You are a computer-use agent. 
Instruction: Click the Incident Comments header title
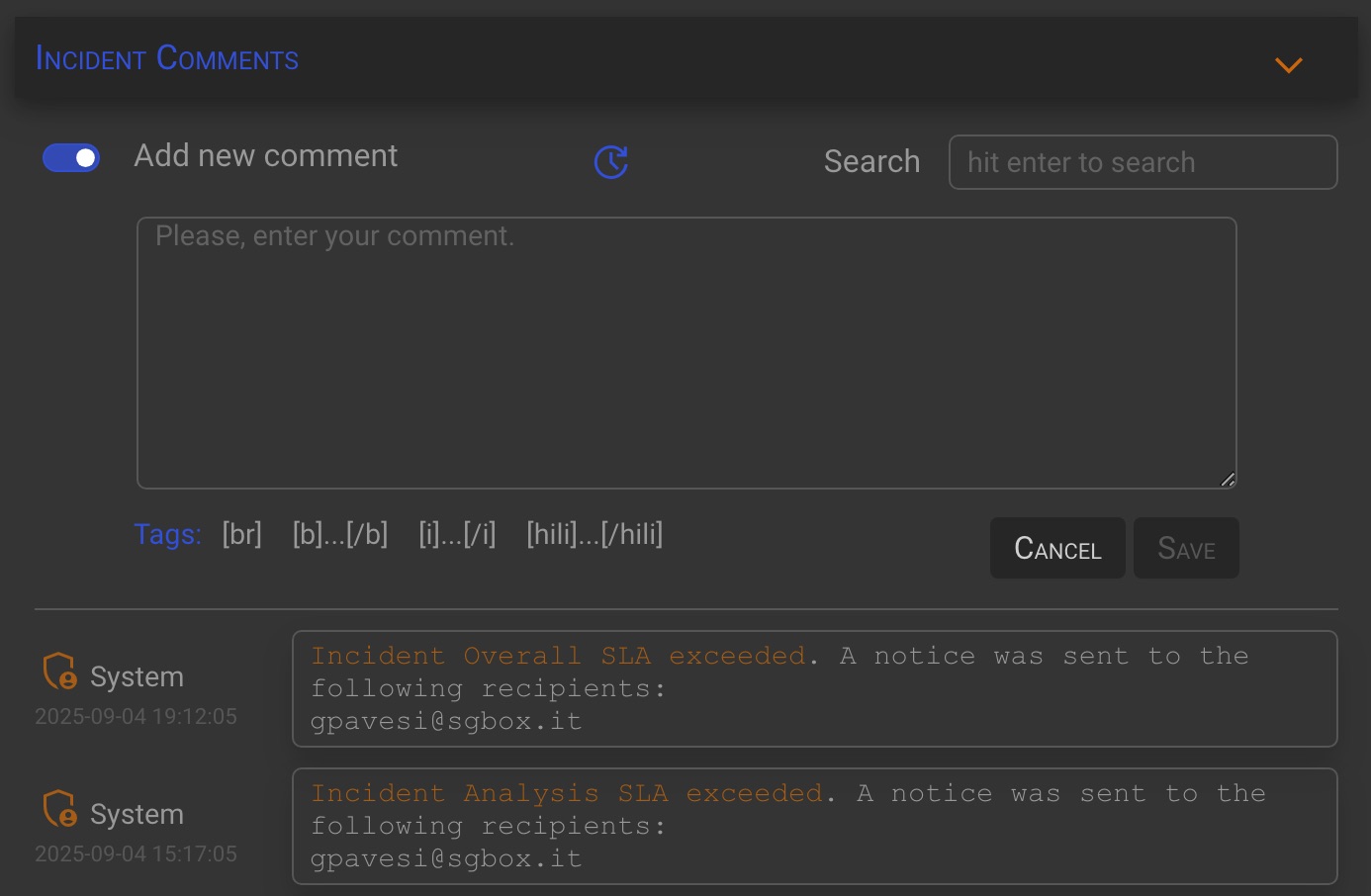tap(167, 59)
